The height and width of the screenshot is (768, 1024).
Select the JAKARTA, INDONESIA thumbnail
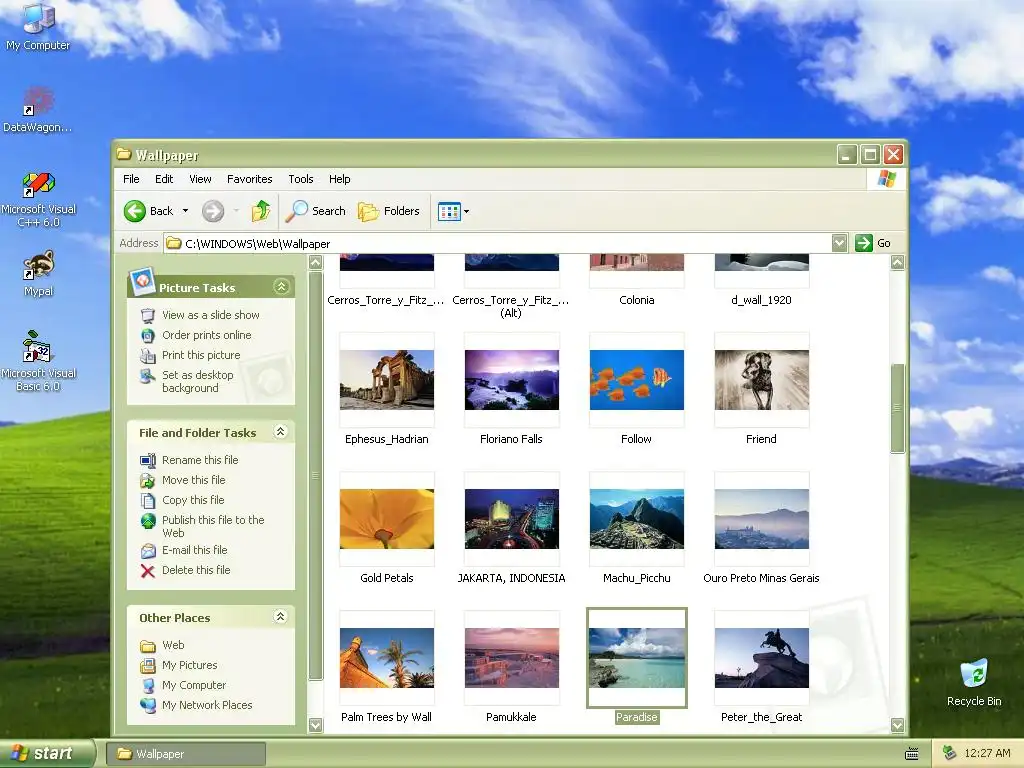tap(511, 519)
